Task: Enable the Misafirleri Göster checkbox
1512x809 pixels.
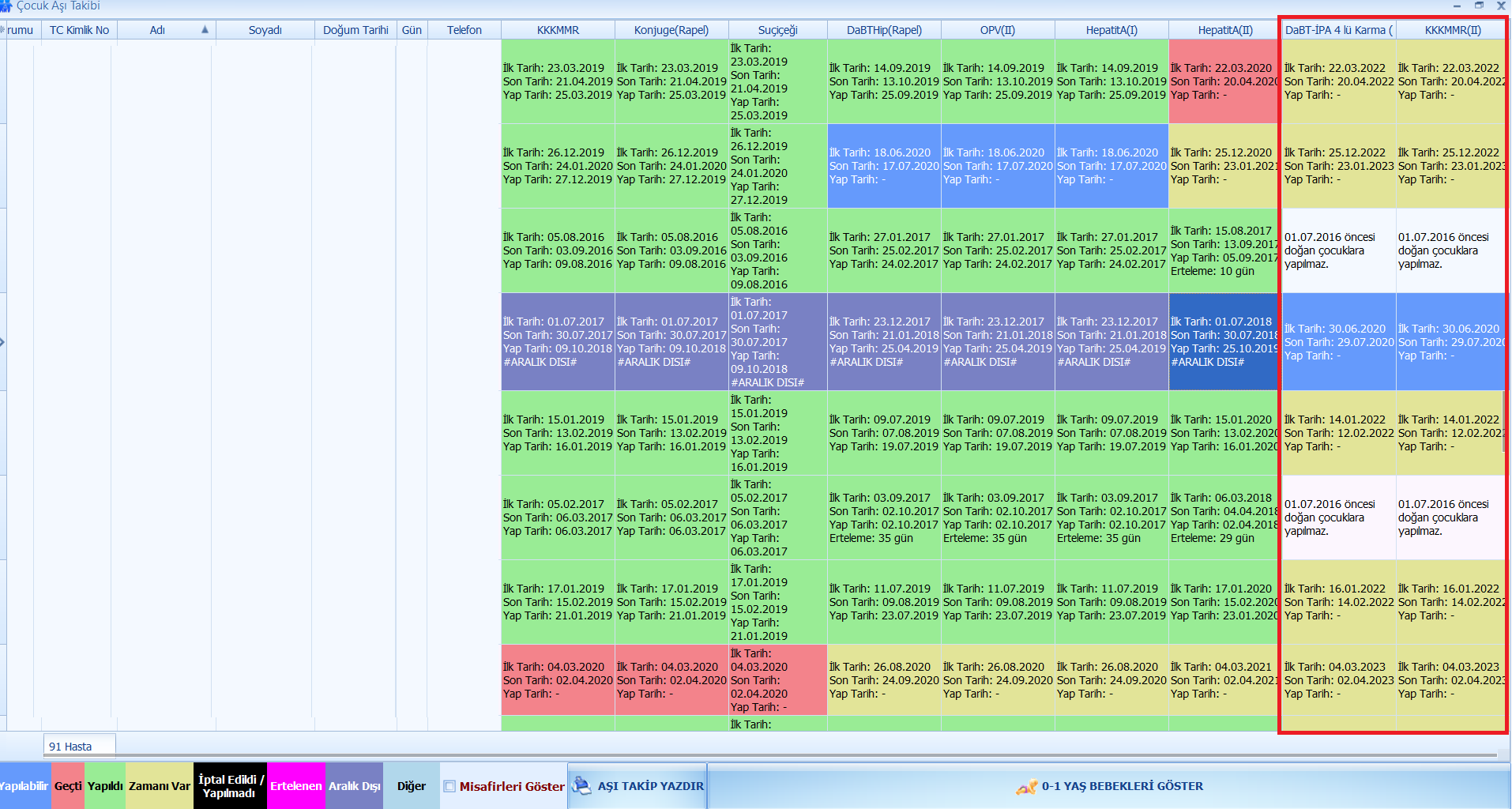Action: (x=449, y=786)
